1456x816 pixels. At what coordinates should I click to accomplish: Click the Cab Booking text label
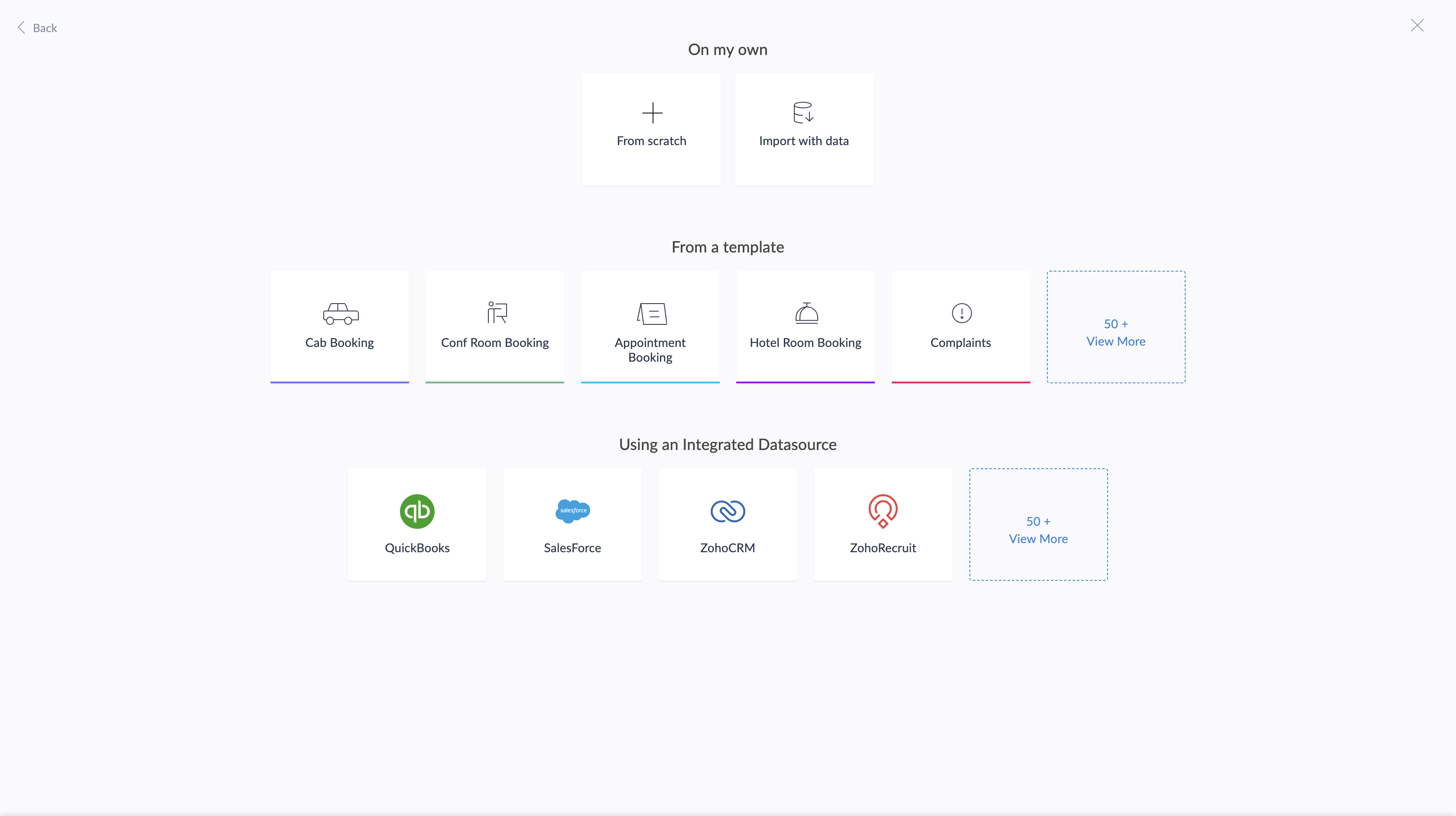[339, 343]
